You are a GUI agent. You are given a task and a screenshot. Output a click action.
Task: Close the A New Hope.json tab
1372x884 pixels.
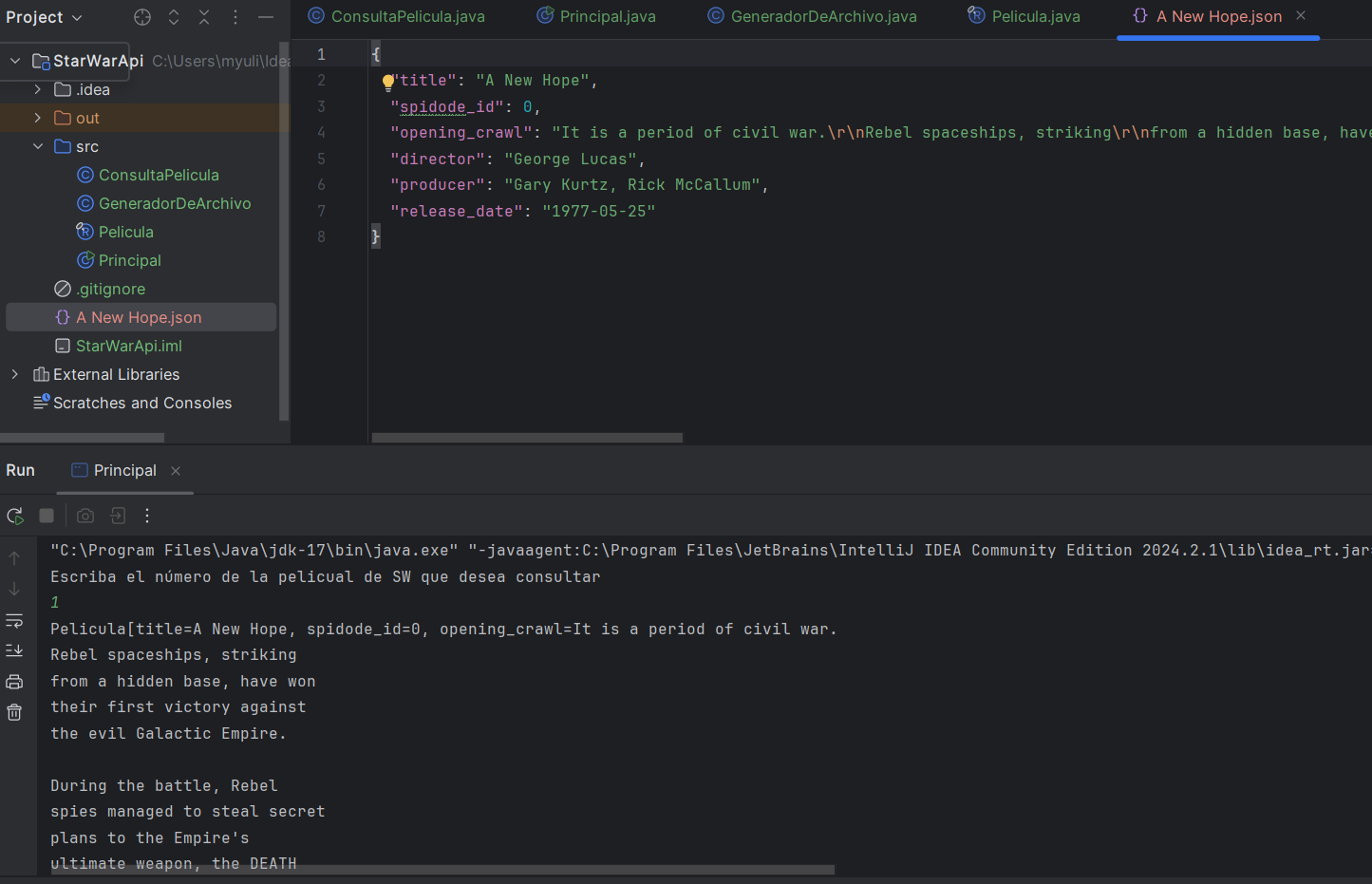pos(1301,15)
